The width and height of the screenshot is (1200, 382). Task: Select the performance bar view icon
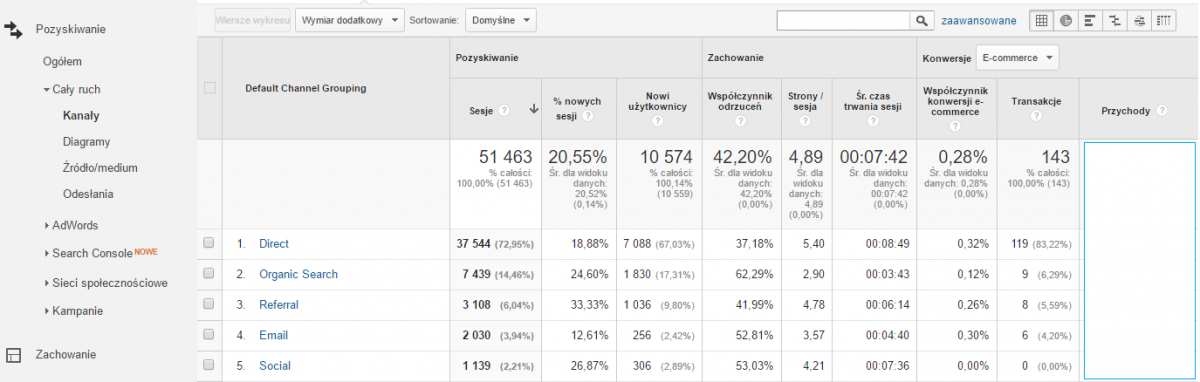pos(1090,20)
